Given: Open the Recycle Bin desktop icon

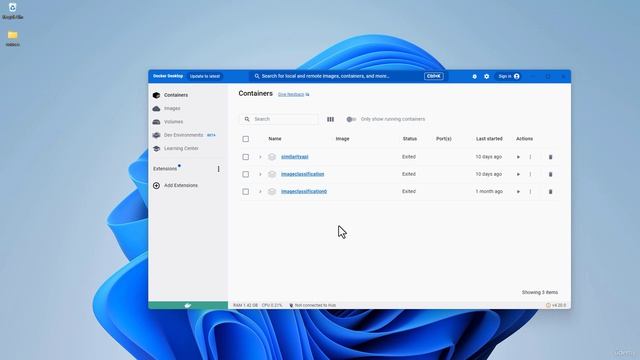Looking at the screenshot, I should (13, 11).
